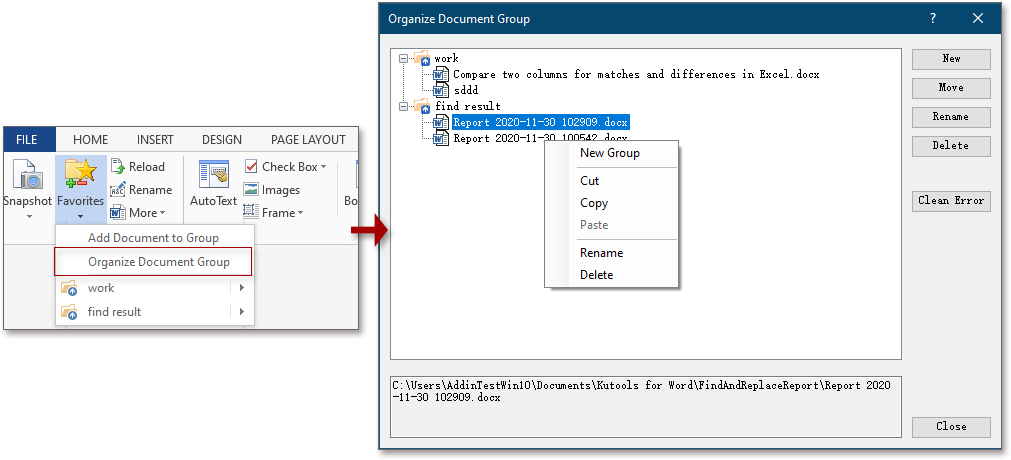This screenshot has width=1011, height=460.
Task: Click the Snapshot camera icon
Action: click(27, 175)
